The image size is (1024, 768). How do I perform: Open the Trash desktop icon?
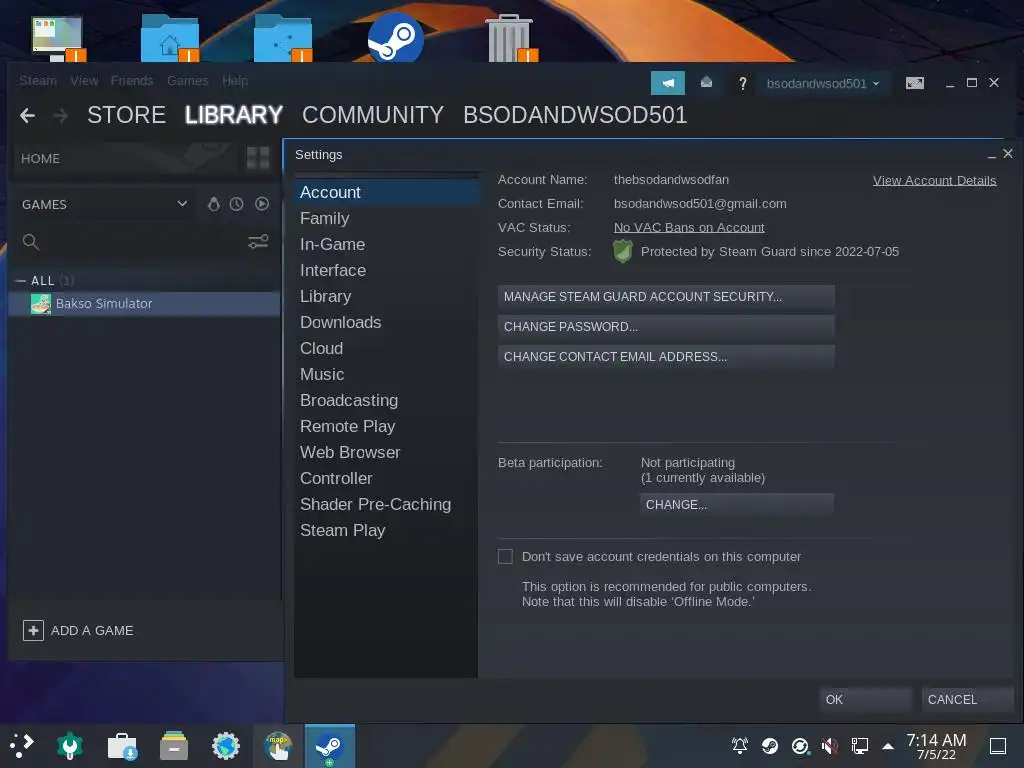[x=510, y=38]
